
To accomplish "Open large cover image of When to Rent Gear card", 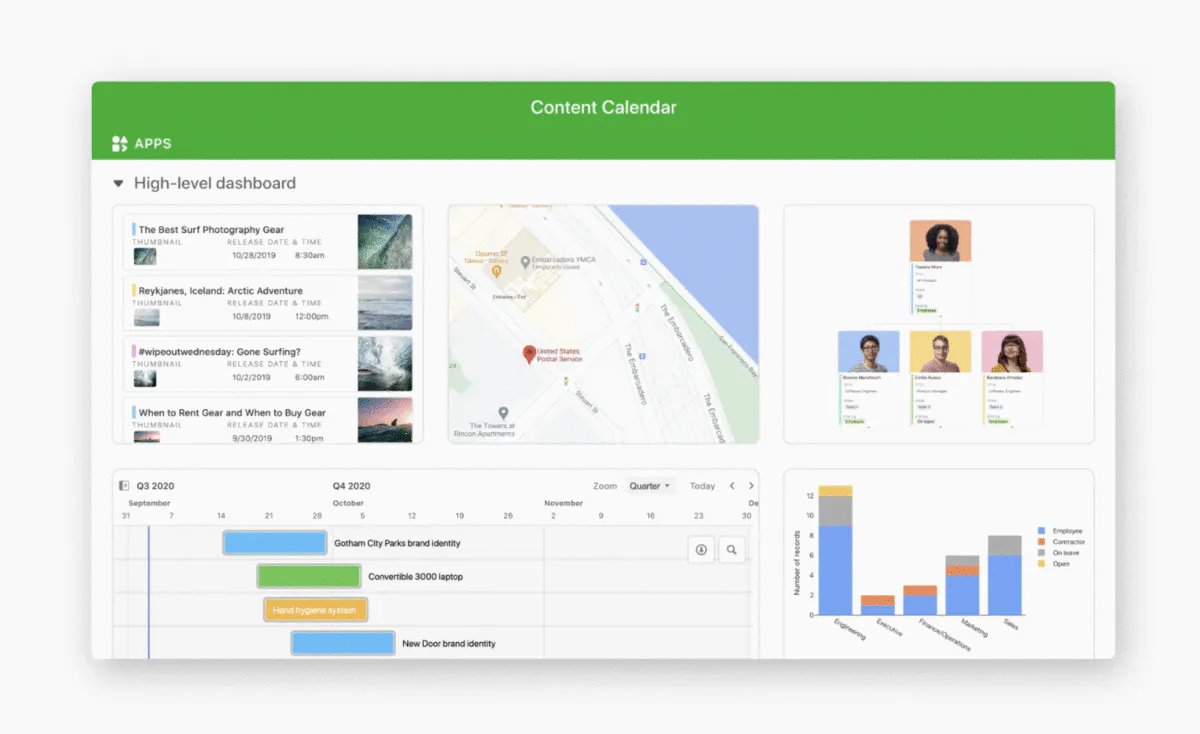I will pos(385,421).
